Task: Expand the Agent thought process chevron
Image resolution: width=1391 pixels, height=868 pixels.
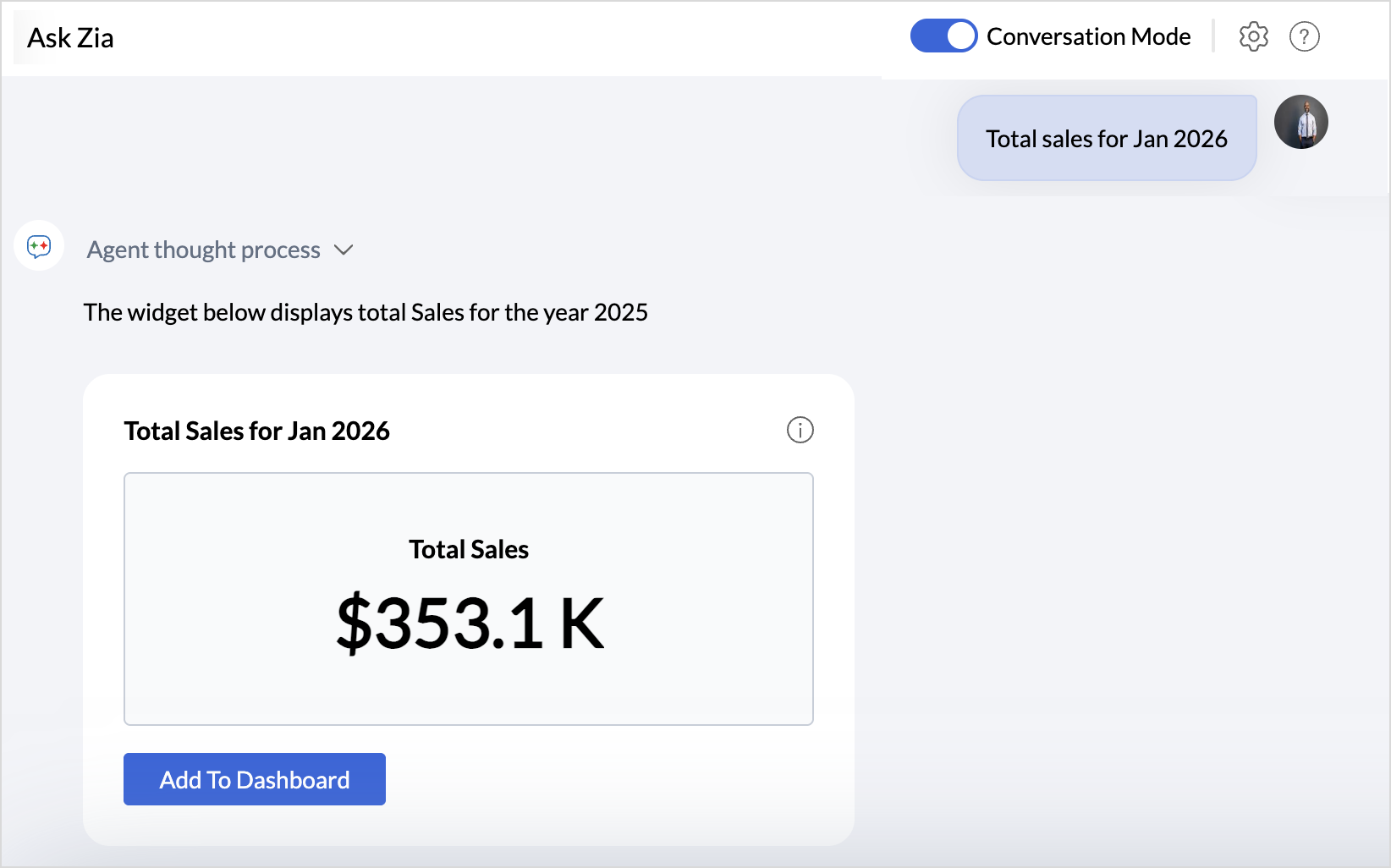Action: (344, 250)
